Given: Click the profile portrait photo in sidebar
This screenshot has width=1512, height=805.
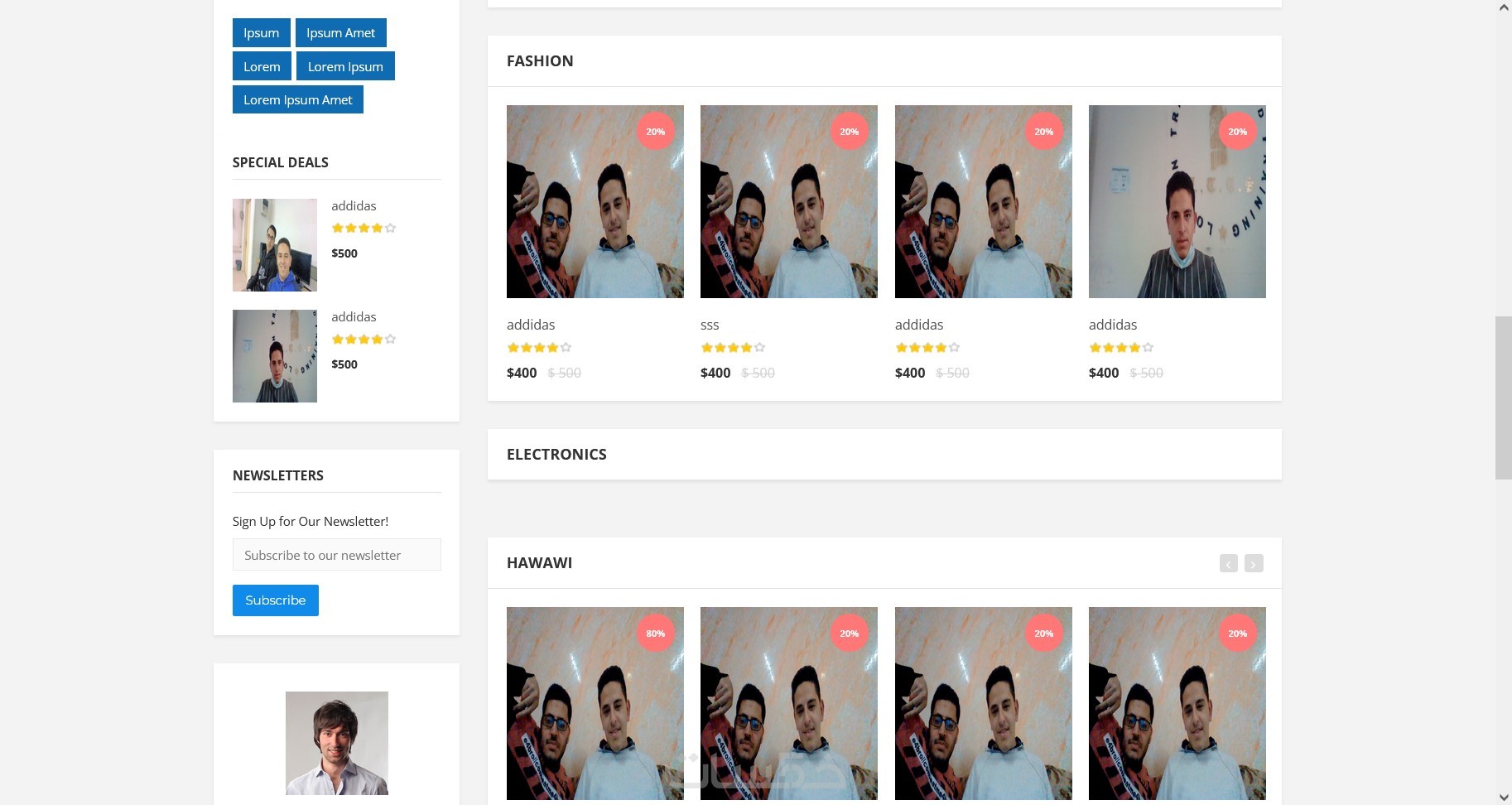Looking at the screenshot, I should tap(337, 743).
